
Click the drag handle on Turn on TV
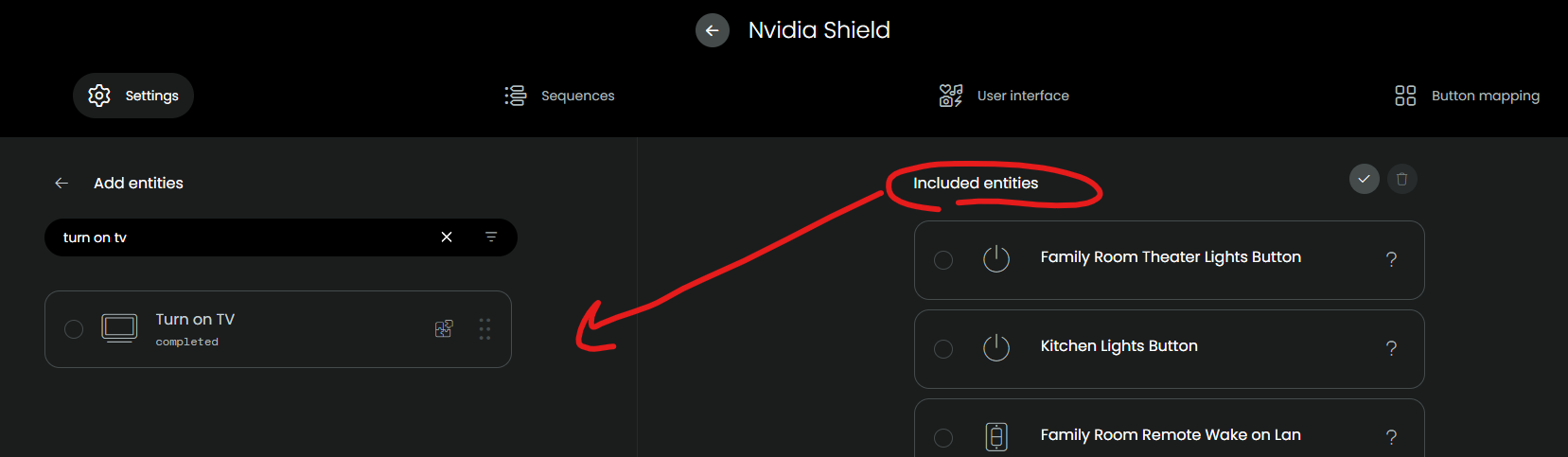tap(484, 328)
